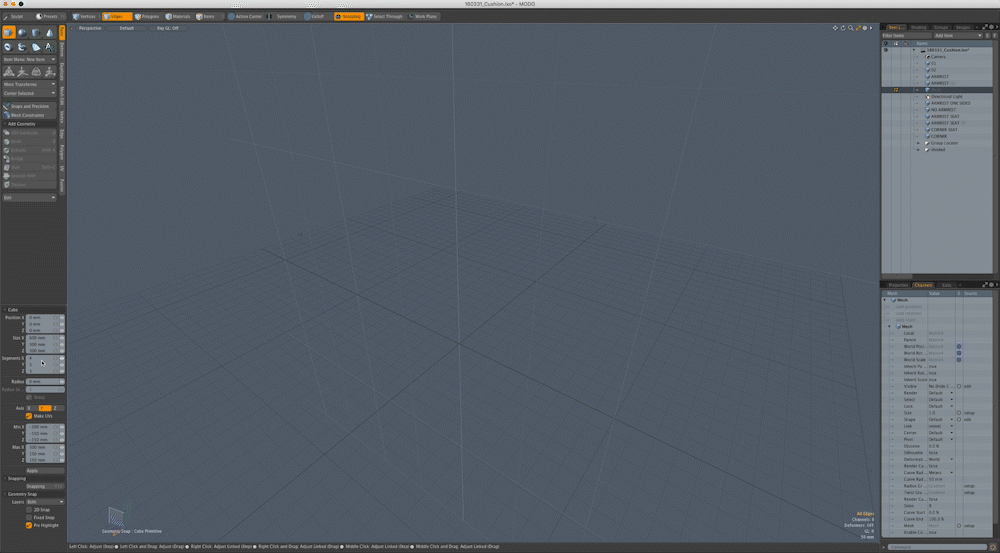Screen dimensions: 1000x553
Task: Activate the Move transform tool icon
Action: [x=8, y=72]
